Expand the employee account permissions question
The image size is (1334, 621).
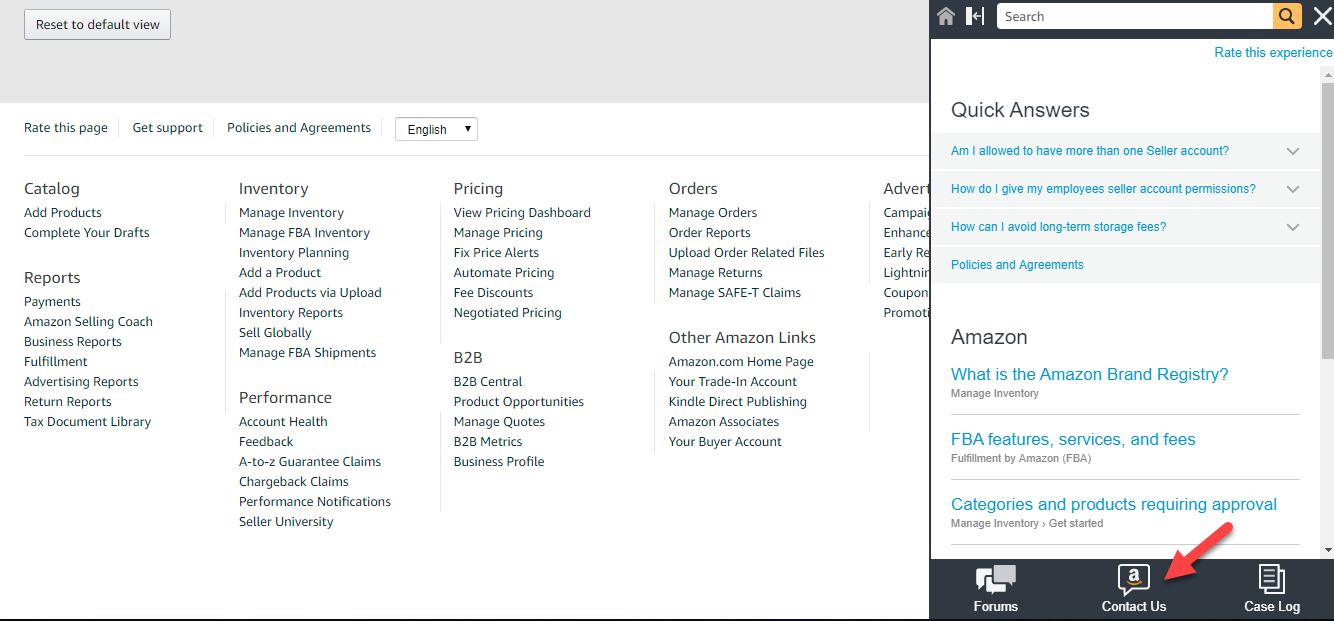click(x=1292, y=189)
